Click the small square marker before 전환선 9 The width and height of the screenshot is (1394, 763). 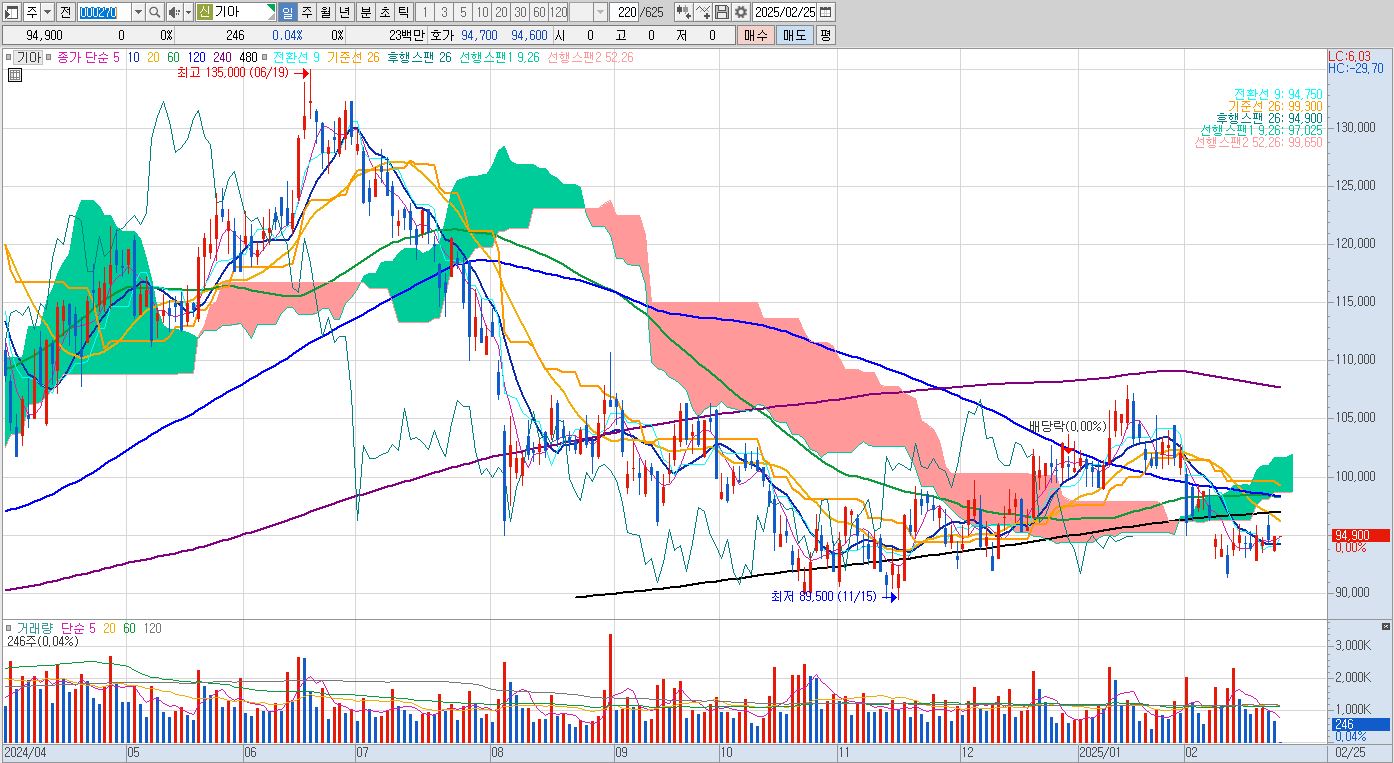coord(266,58)
